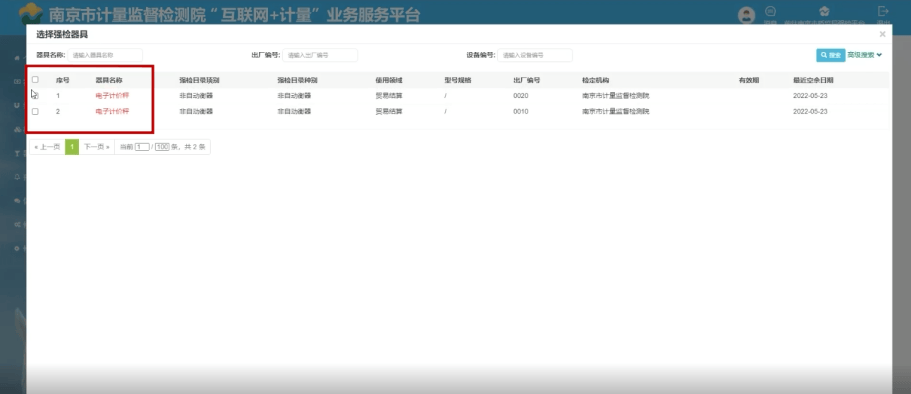Tick the checkbox for row 1
The height and width of the screenshot is (394, 911).
35,95
